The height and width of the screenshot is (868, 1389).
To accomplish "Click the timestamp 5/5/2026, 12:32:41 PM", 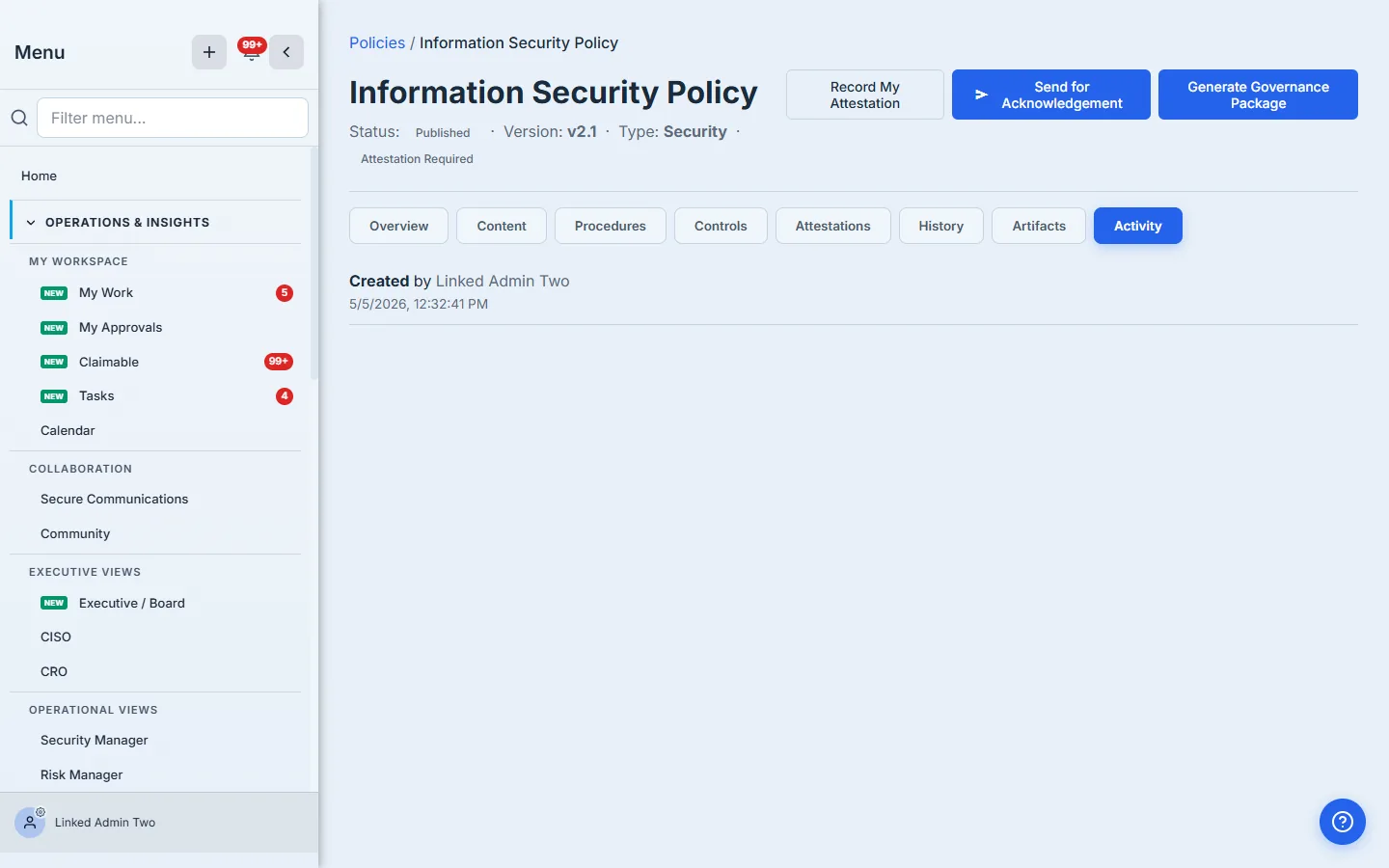I will click(419, 304).
